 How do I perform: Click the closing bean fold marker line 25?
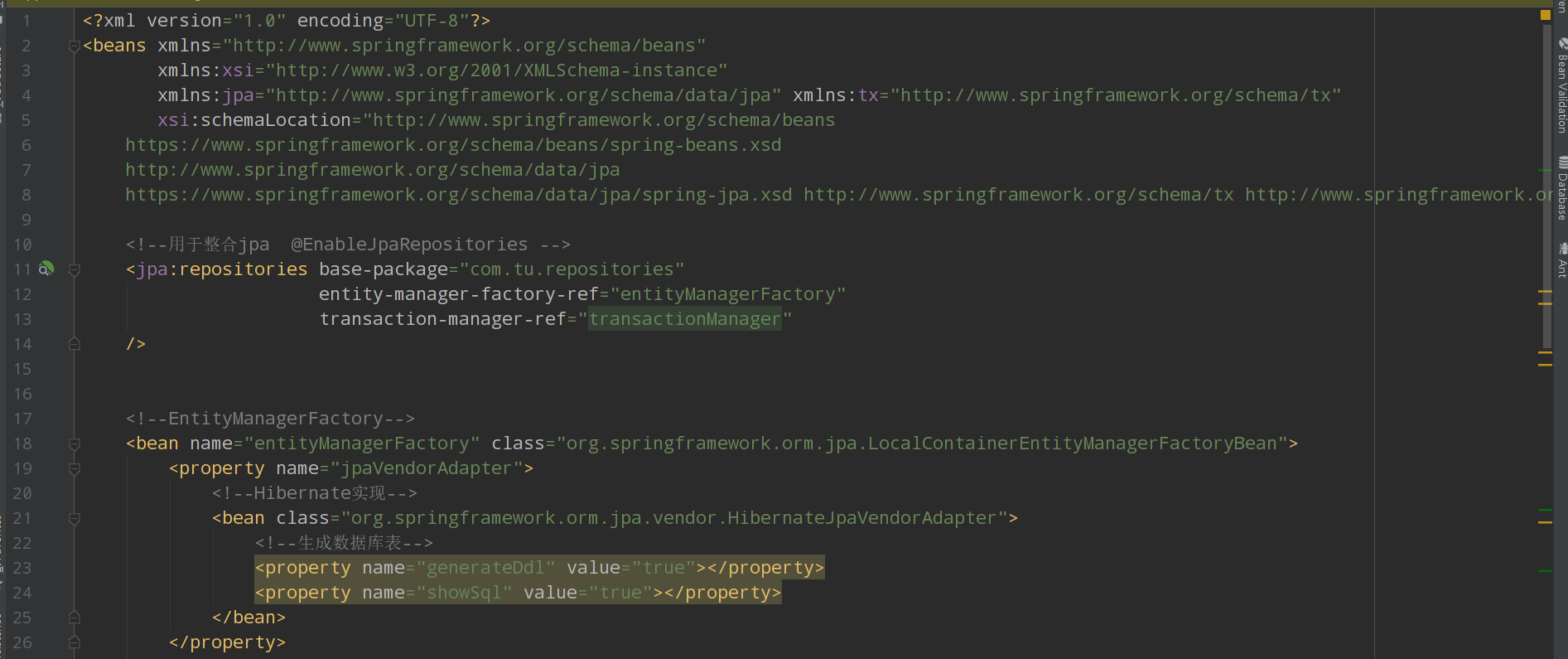74,617
